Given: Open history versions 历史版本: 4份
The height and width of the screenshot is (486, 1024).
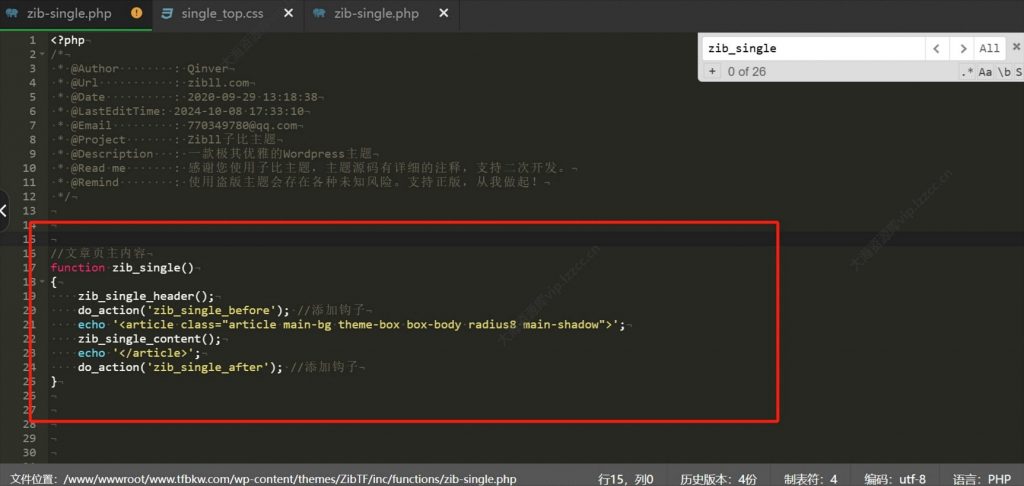Looking at the screenshot, I should [718, 479].
